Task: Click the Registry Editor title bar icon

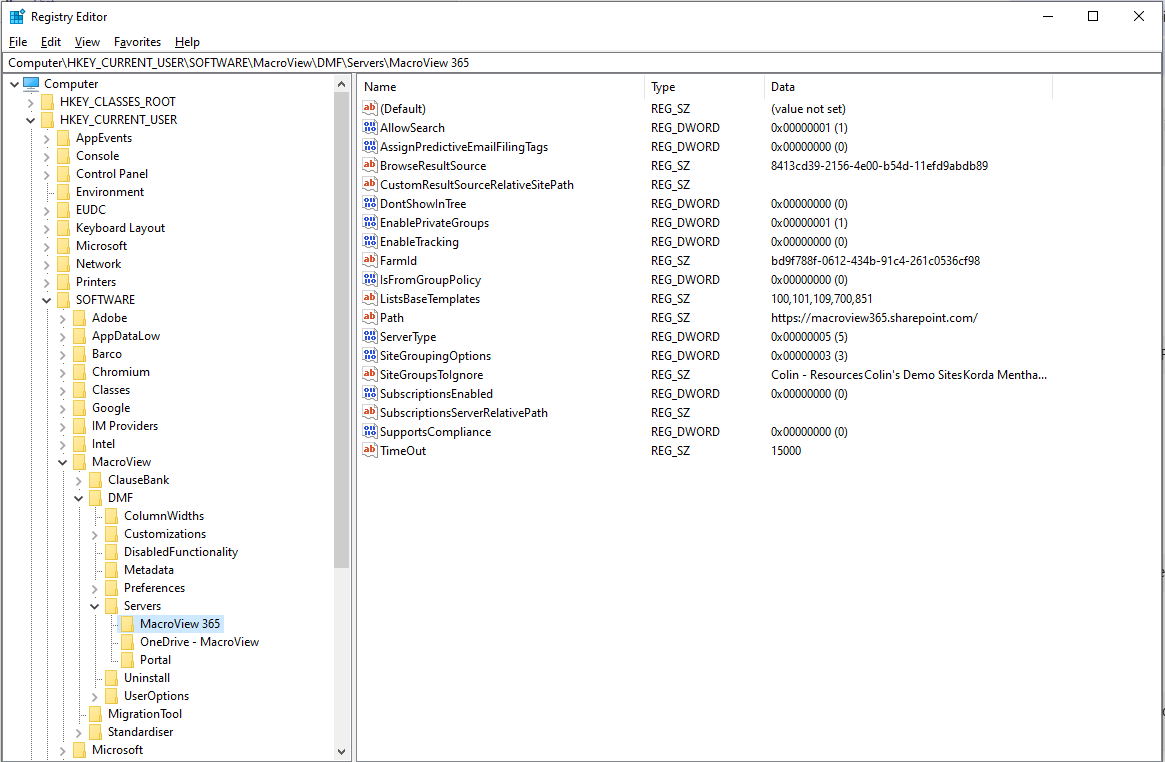Action: point(17,16)
